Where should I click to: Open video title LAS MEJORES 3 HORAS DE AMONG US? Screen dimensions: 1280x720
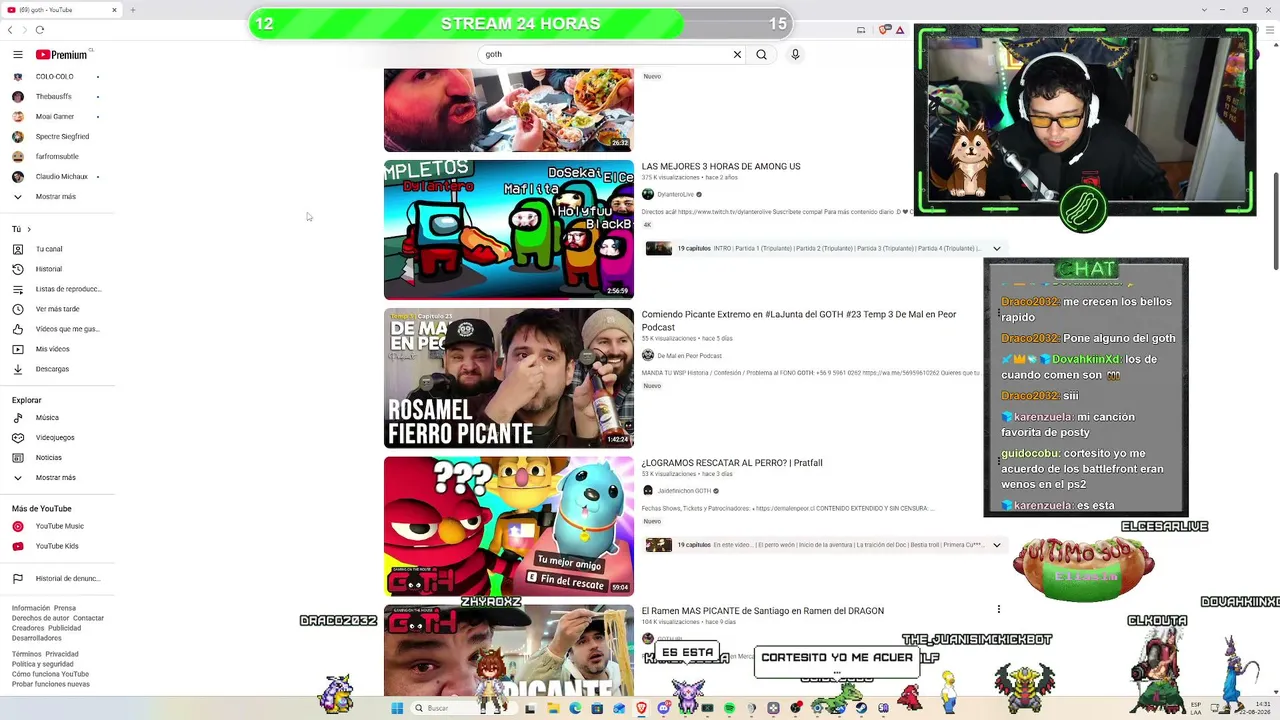721,166
